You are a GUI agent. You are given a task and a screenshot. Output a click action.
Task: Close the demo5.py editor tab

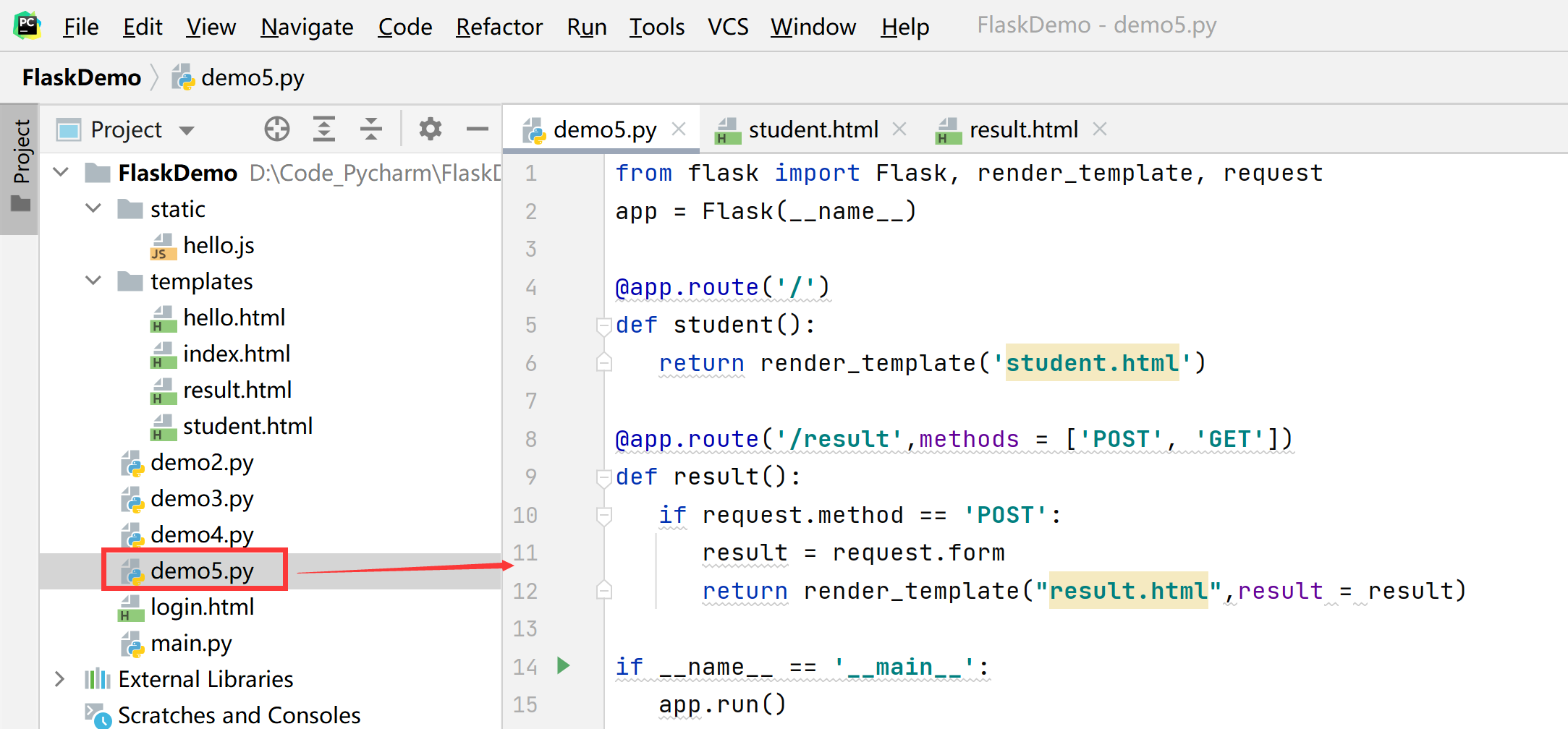click(679, 129)
